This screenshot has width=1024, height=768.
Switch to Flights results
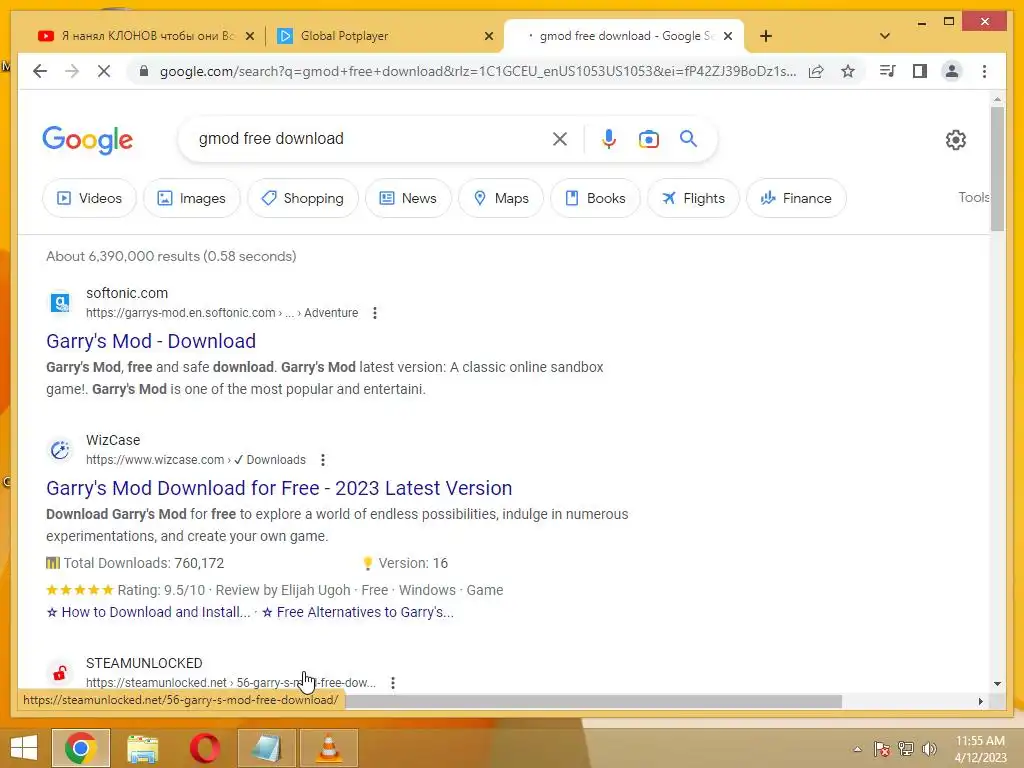(x=693, y=198)
